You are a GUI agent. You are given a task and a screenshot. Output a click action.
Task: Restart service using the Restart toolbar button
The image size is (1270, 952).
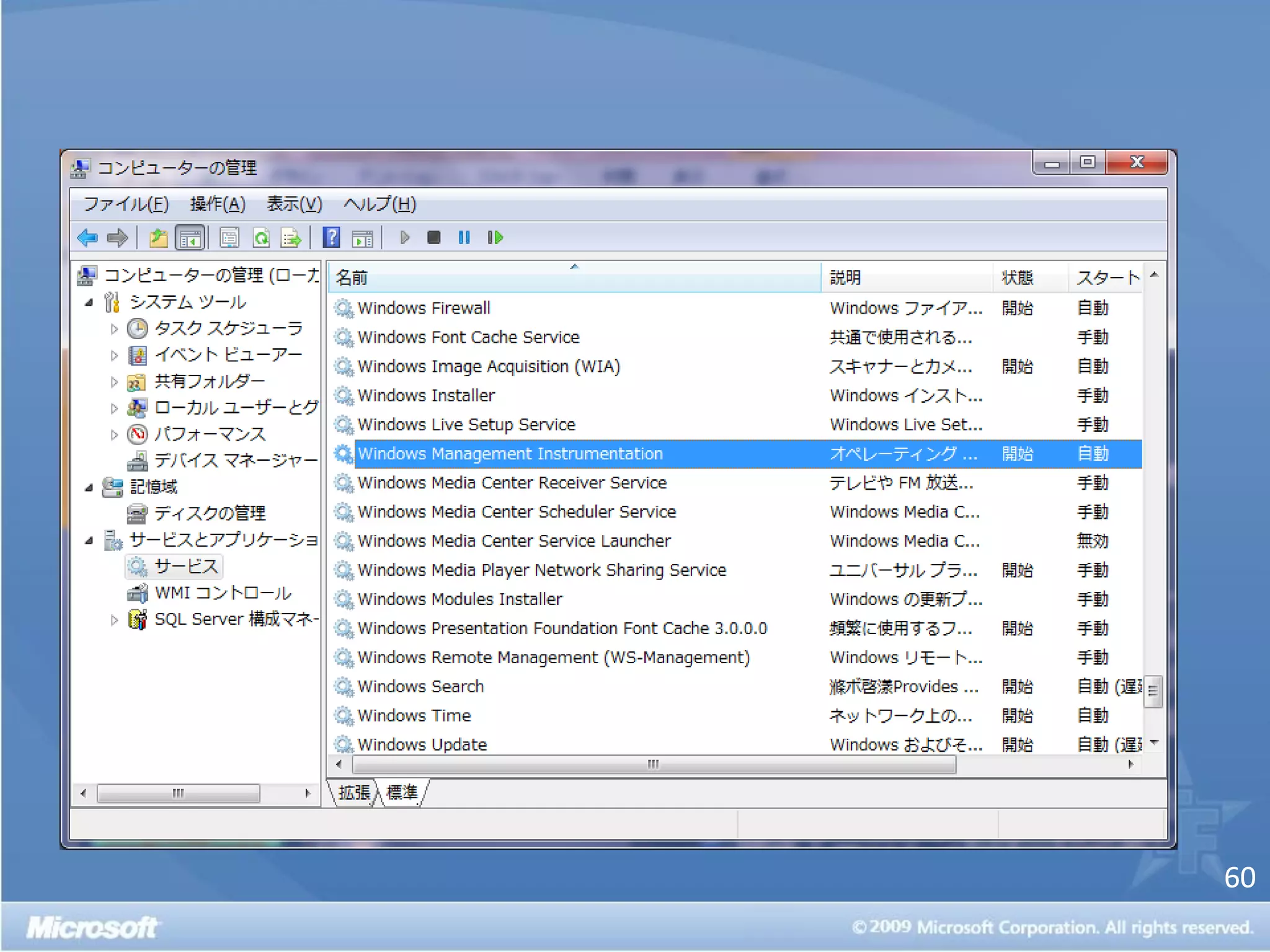[x=495, y=237]
